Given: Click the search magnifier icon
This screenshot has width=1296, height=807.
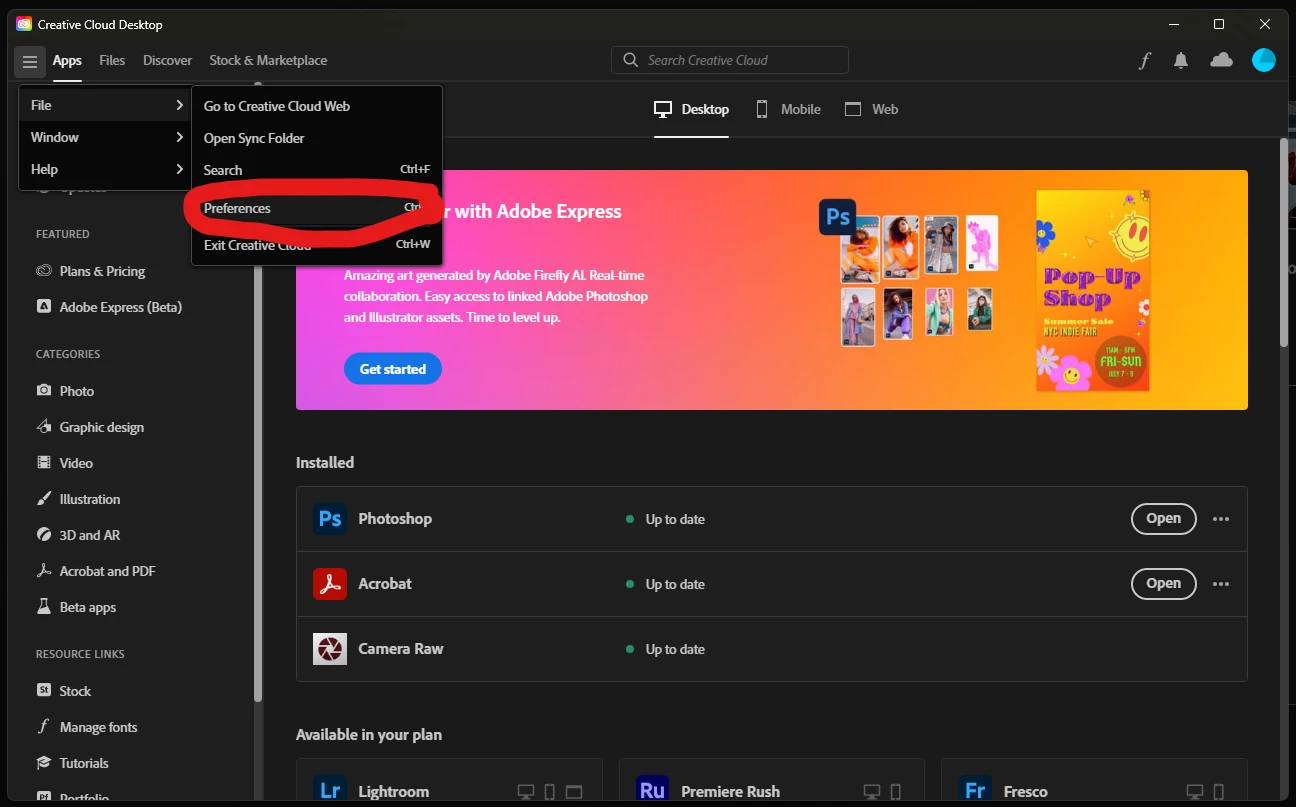Looking at the screenshot, I should (x=630, y=60).
